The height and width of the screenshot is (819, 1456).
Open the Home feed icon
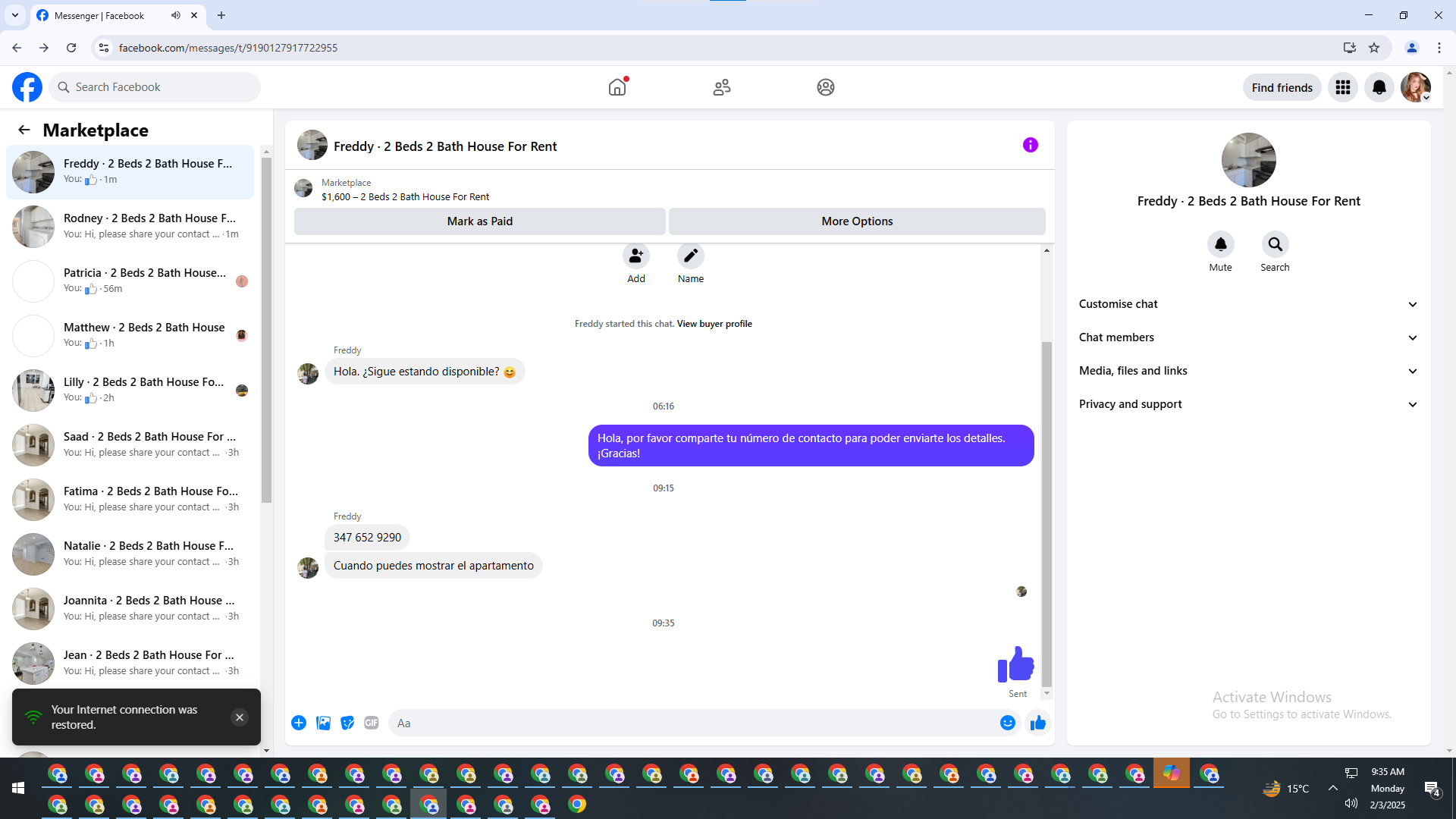[617, 87]
